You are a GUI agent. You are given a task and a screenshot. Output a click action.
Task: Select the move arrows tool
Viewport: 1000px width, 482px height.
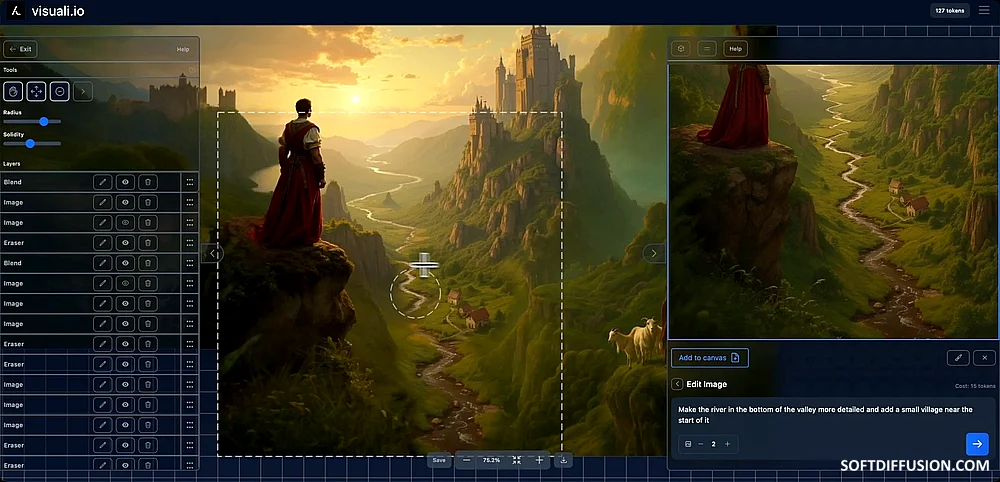click(36, 92)
